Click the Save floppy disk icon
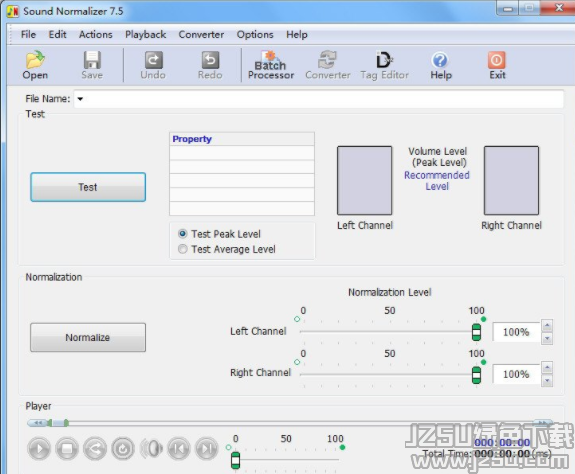The width and height of the screenshot is (575, 474). click(x=92, y=65)
